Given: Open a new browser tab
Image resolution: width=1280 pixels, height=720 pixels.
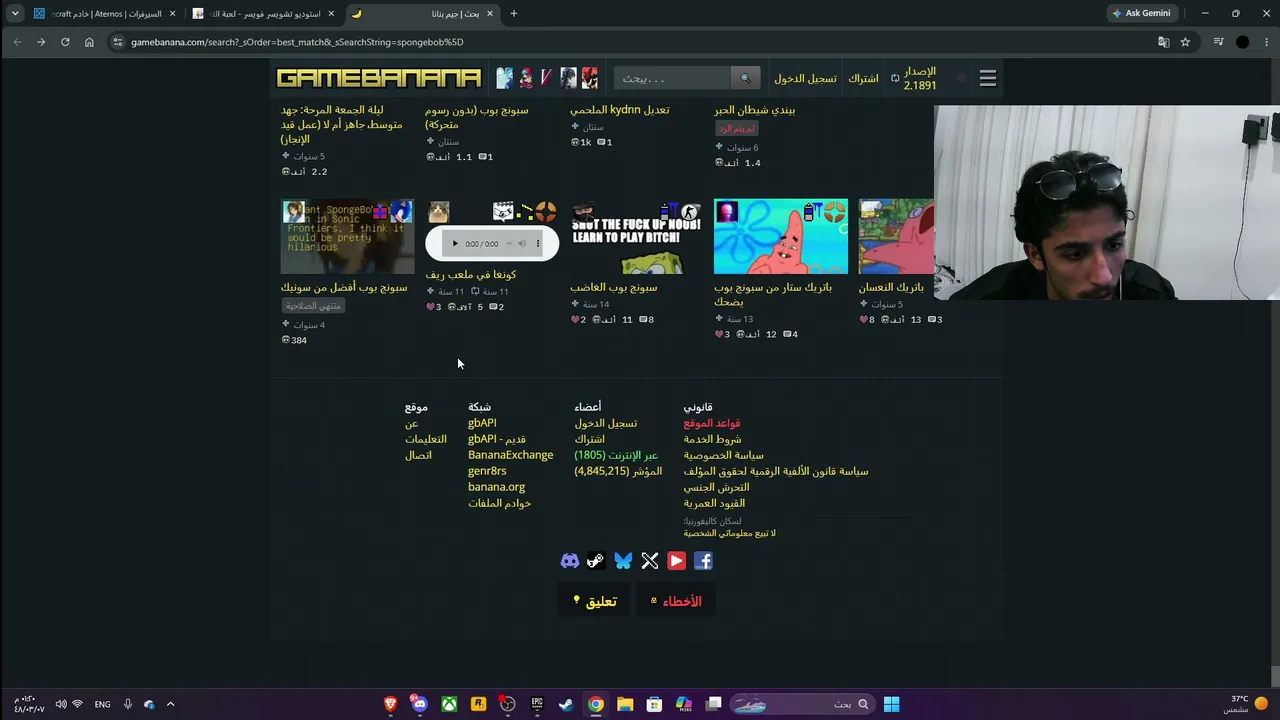Looking at the screenshot, I should (514, 14).
